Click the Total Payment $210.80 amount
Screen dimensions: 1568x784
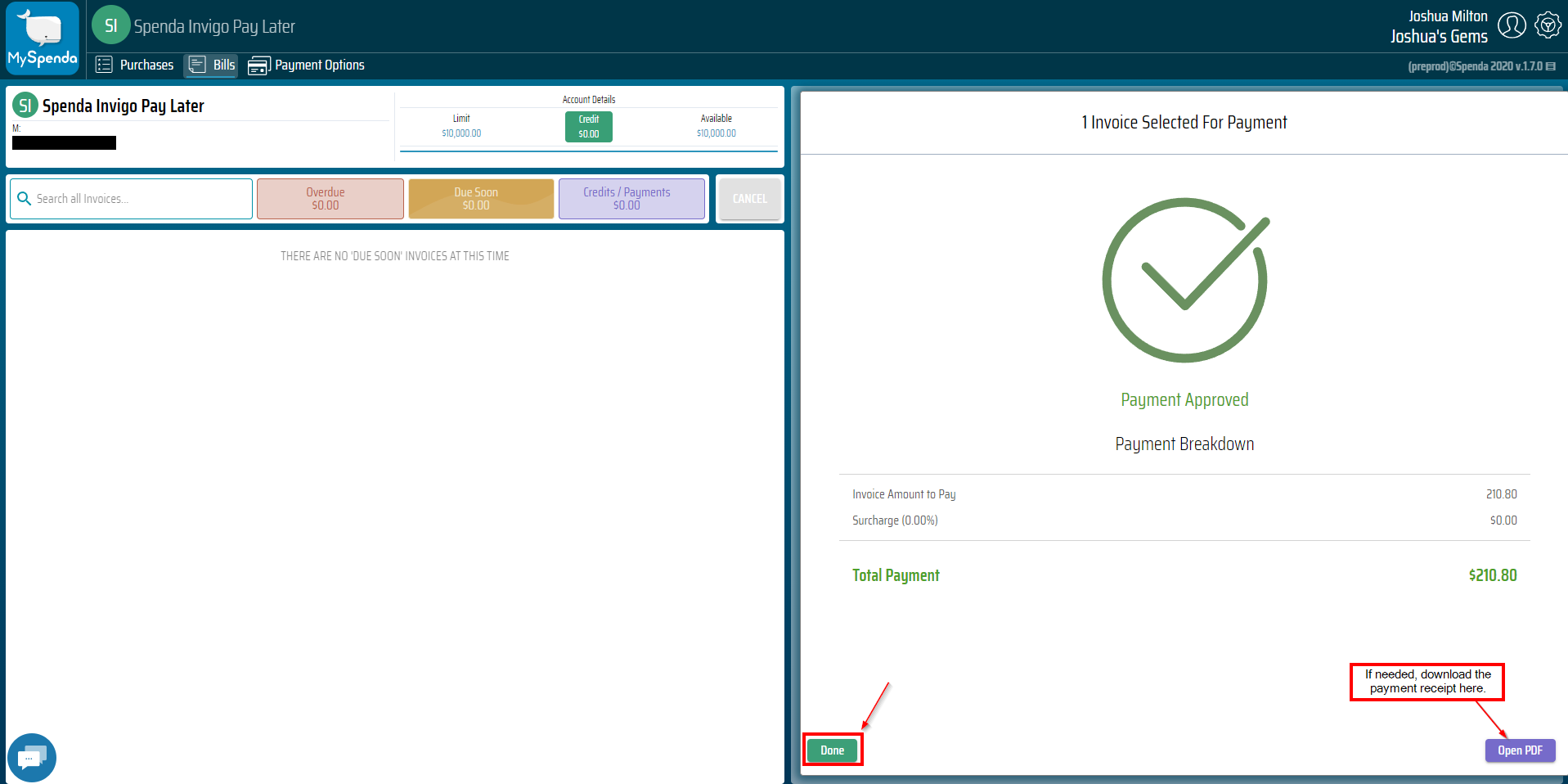(x=1492, y=575)
